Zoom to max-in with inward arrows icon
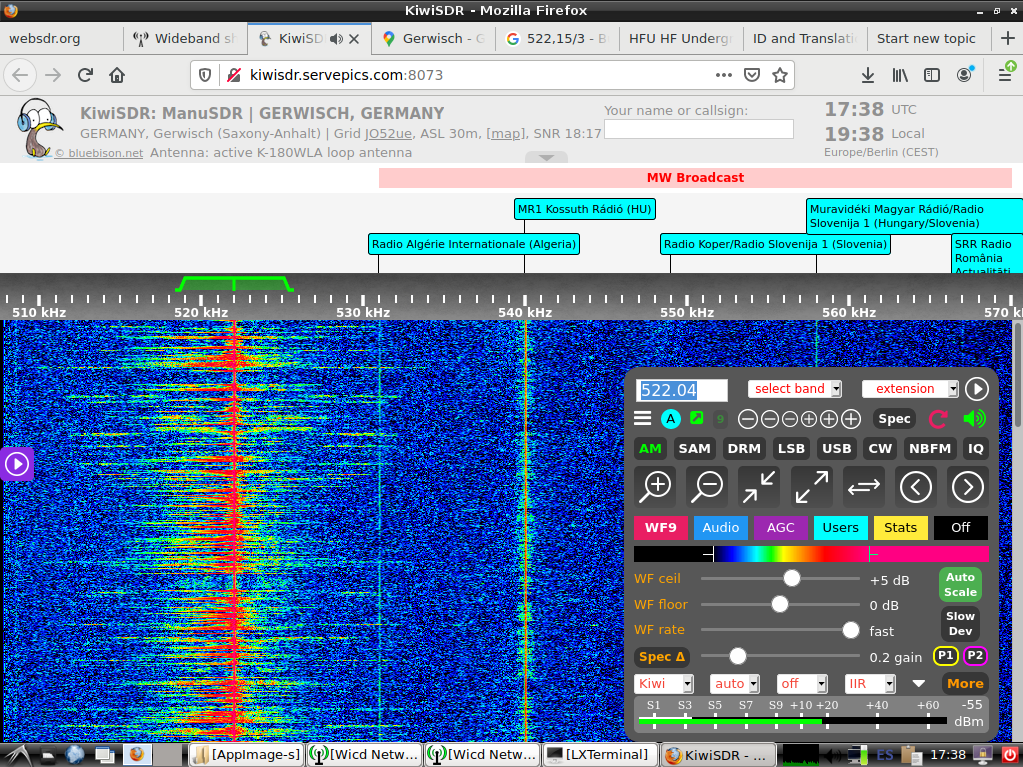 (759, 487)
